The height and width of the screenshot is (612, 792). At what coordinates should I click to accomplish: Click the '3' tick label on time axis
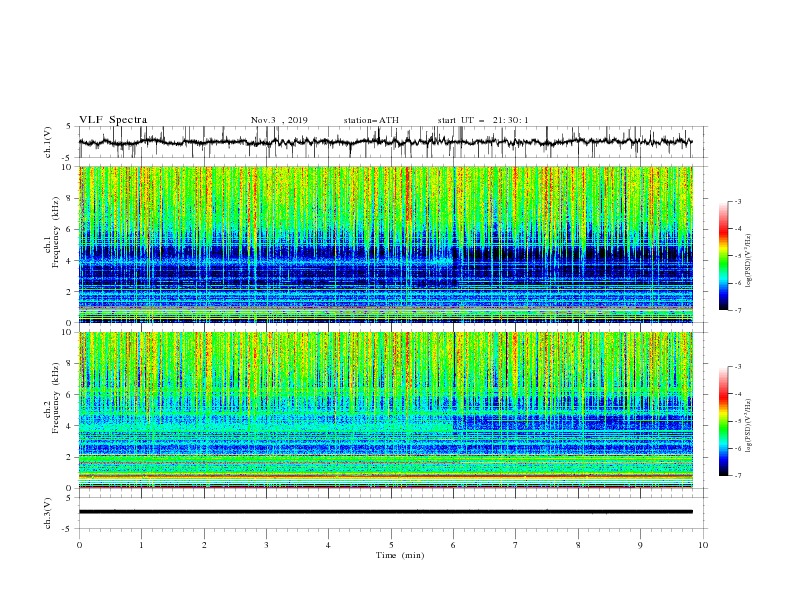266,545
